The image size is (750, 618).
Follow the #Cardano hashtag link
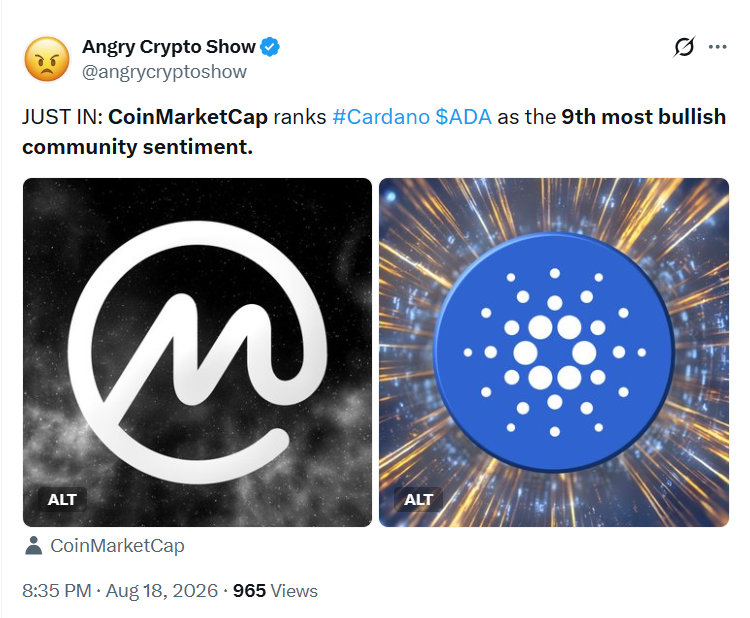click(381, 117)
